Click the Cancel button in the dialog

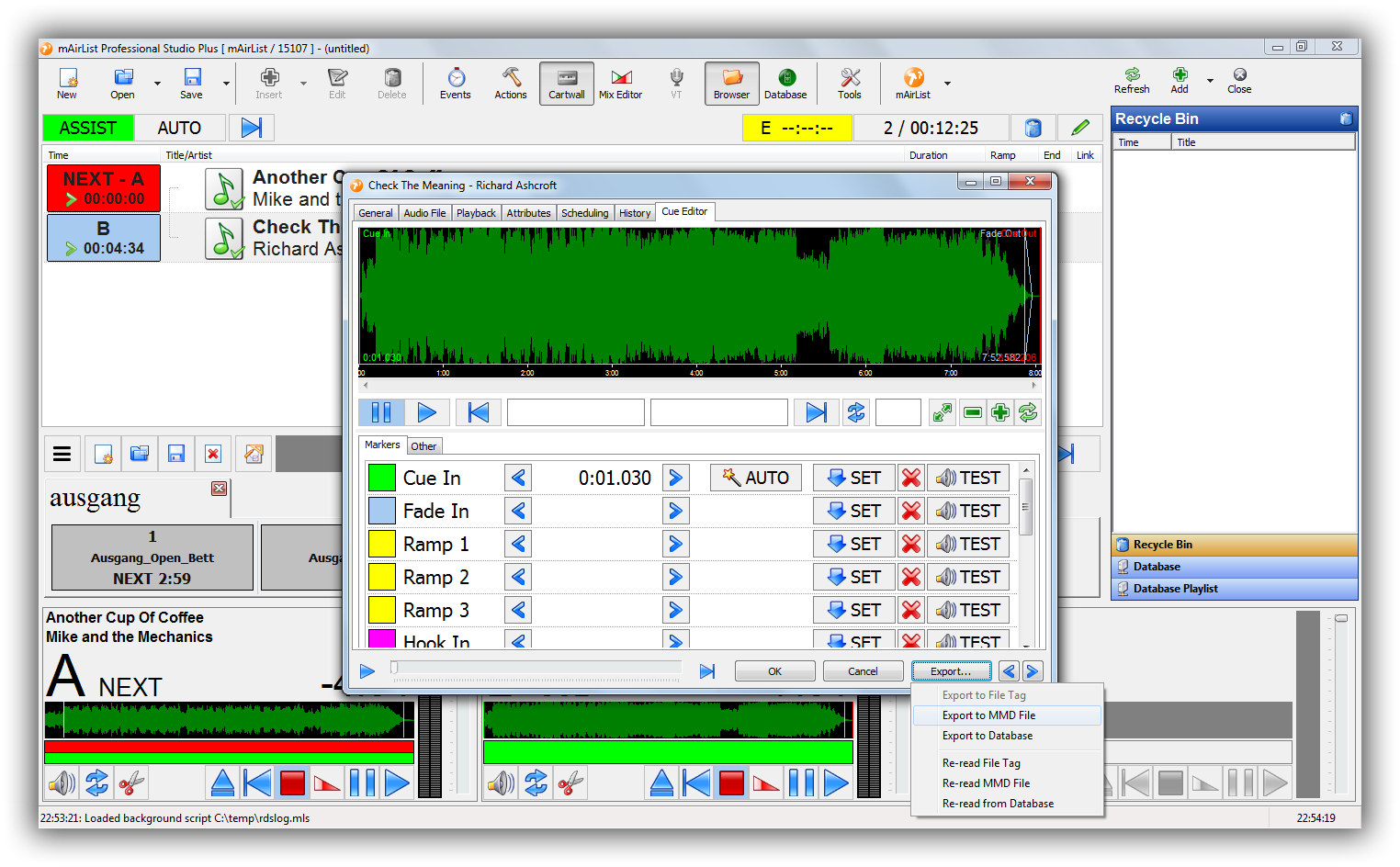point(863,671)
